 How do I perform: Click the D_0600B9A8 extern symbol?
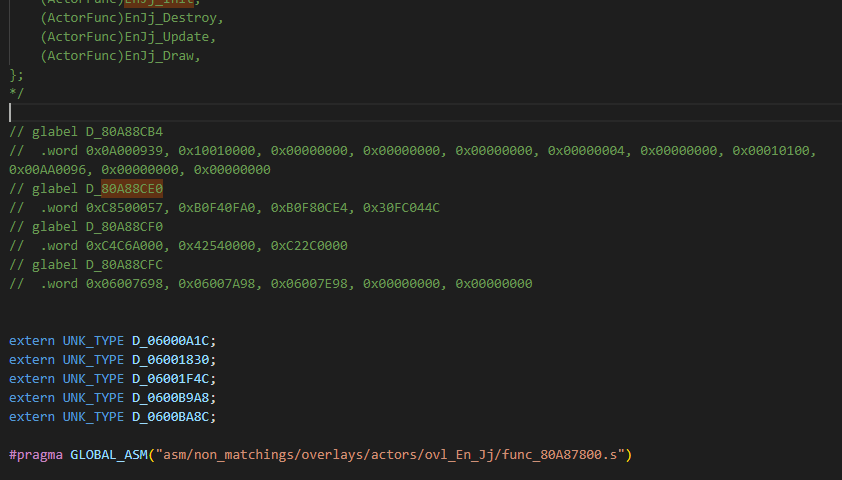(173, 398)
